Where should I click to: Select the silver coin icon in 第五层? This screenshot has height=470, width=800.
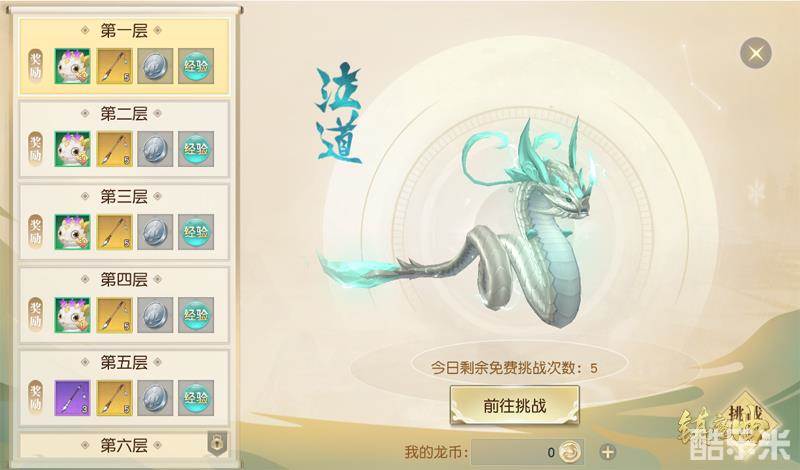[x=155, y=398]
